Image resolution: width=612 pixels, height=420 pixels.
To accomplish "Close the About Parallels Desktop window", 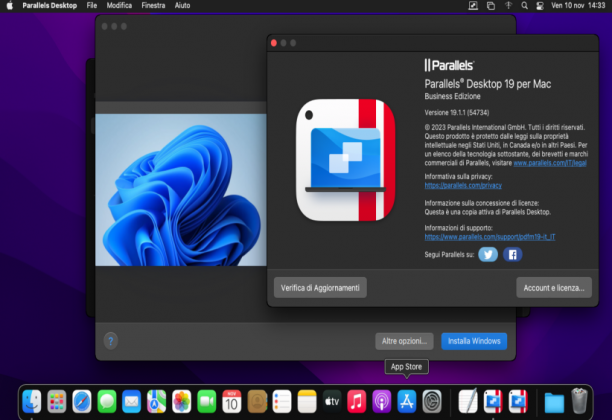I will (274, 43).
